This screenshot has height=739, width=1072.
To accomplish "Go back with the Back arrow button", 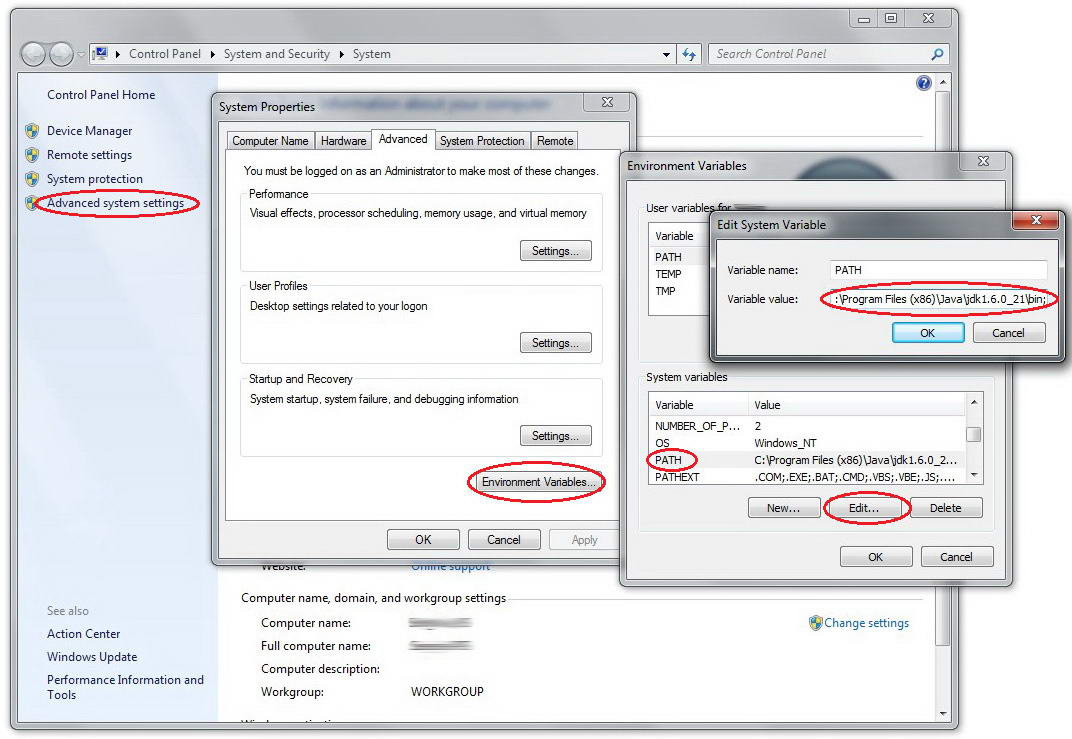I will click(x=33, y=54).
